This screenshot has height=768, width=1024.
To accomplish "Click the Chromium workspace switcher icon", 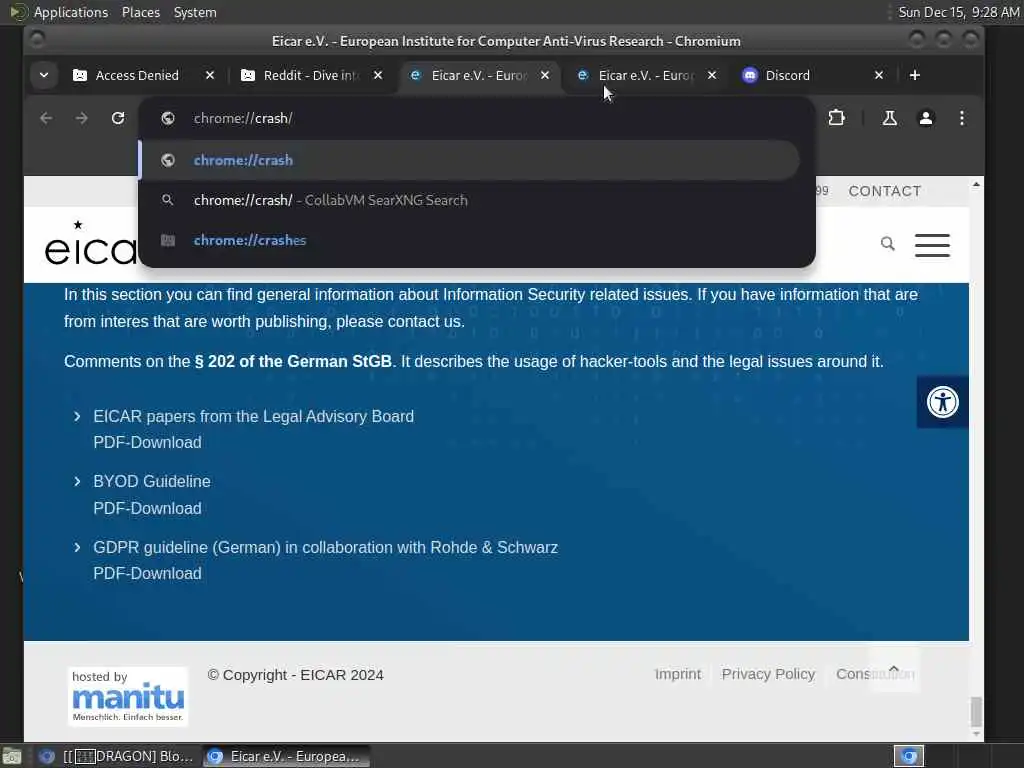I will [x=908, y=756].
